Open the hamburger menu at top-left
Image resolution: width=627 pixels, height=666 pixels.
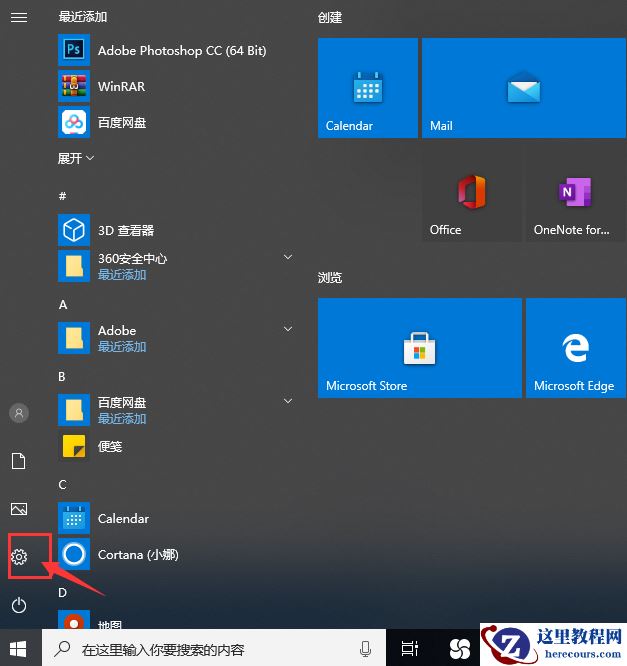[19, 17]
